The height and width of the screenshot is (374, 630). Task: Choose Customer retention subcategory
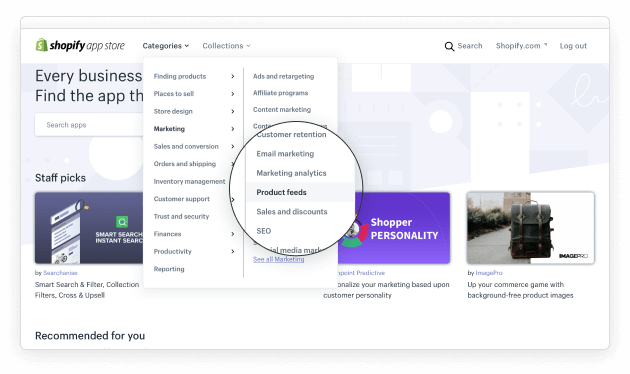[x=291, y=135]
